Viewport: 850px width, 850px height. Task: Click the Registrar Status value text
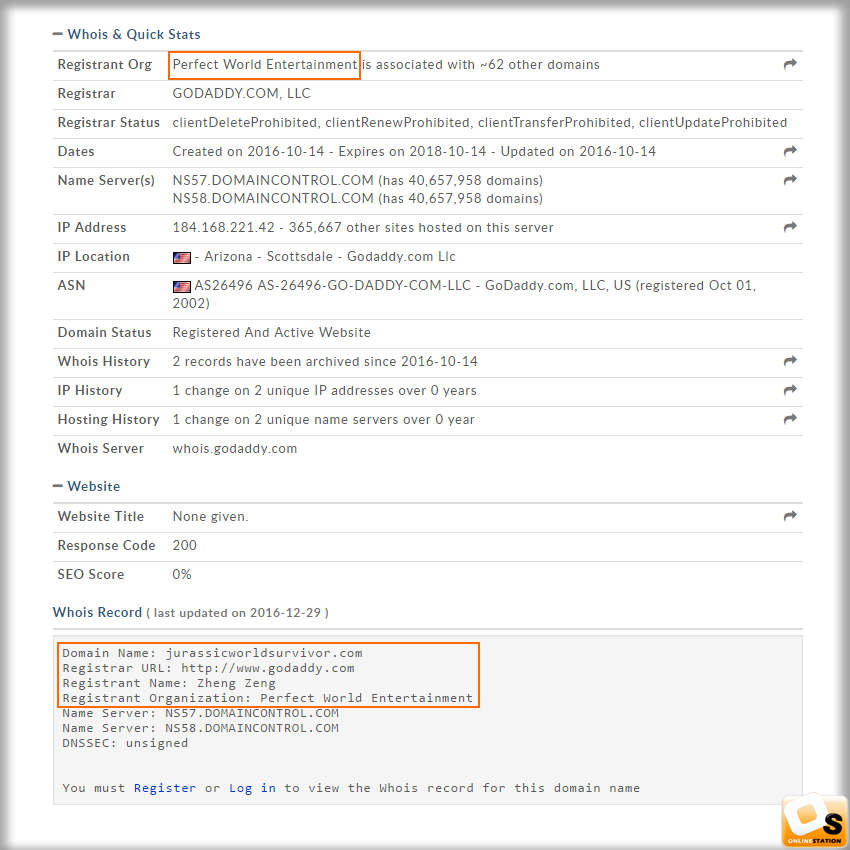[x=480, y=123]
